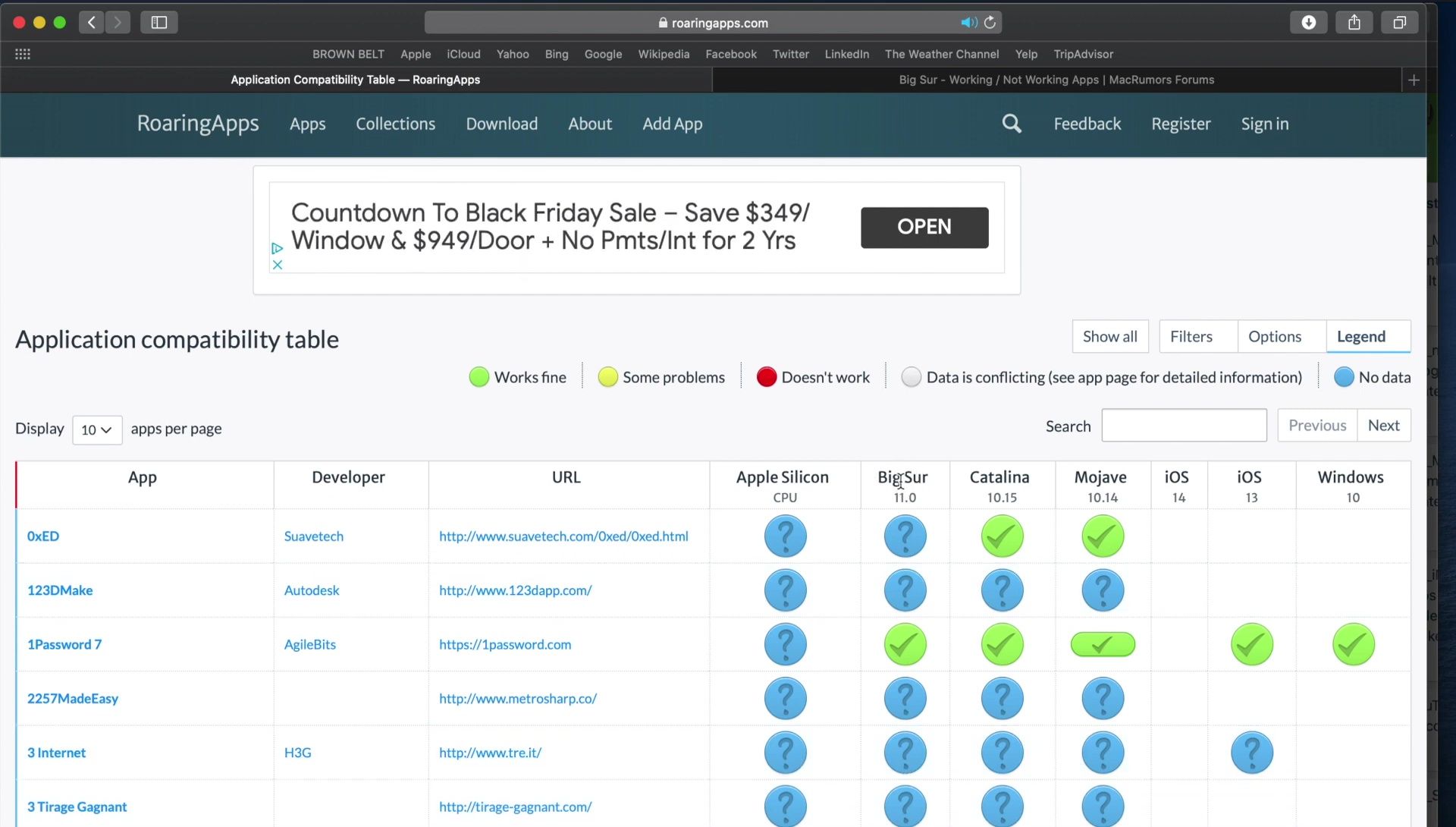The image size is (1456, 827).
Task: Click the Next page button
Action: tap(1384, 426)
